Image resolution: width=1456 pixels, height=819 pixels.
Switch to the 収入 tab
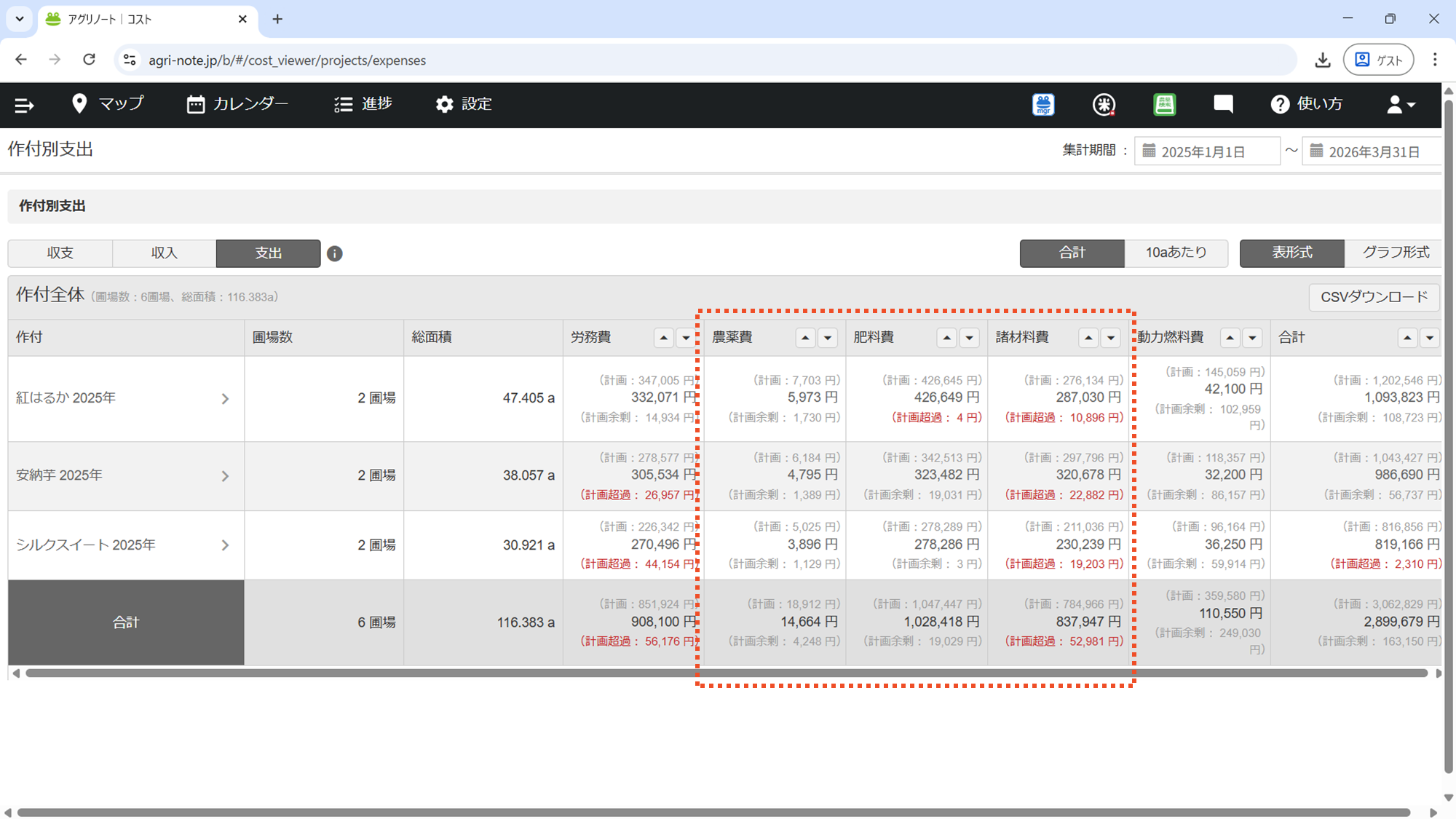pyautogui.click(x=165, y=253)
